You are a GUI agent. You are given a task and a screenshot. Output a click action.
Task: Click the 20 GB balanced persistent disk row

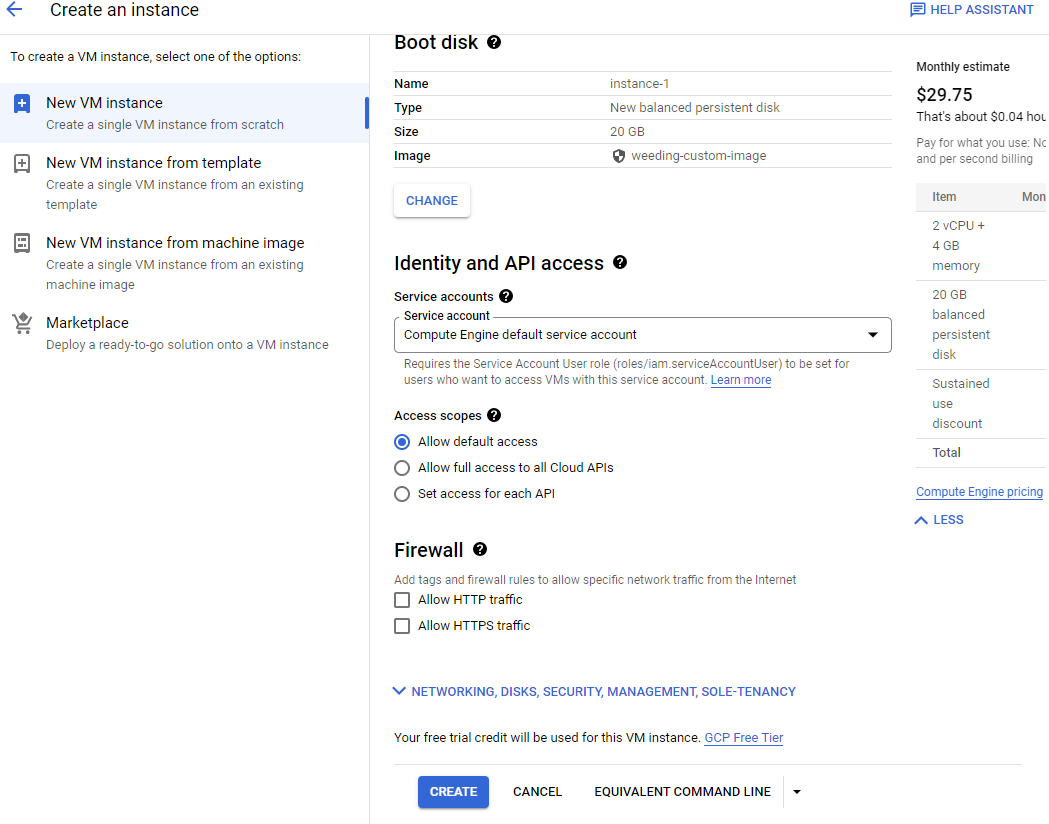pyautogui.click(x=980, y=325)
